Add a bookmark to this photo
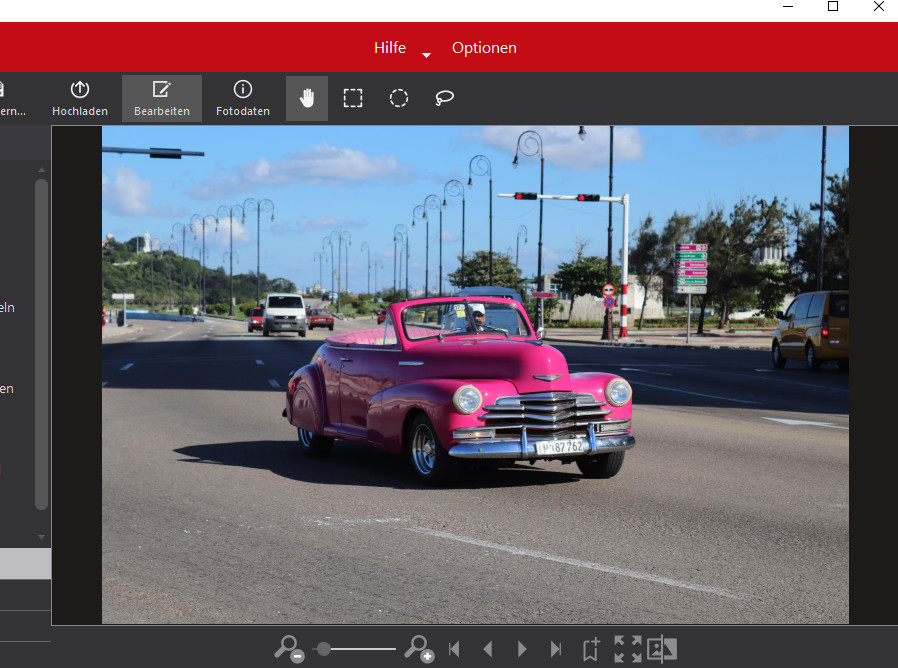The image size is (898, 668). pyautogui.click(x=591, y=649)
